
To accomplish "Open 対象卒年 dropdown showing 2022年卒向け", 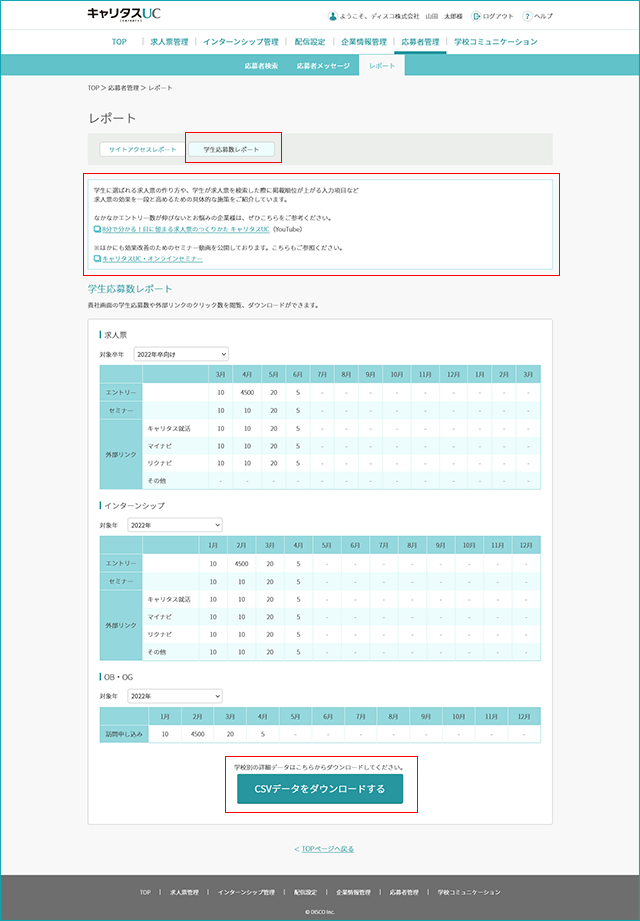I will pyautogui.click(x=181, y=354).
